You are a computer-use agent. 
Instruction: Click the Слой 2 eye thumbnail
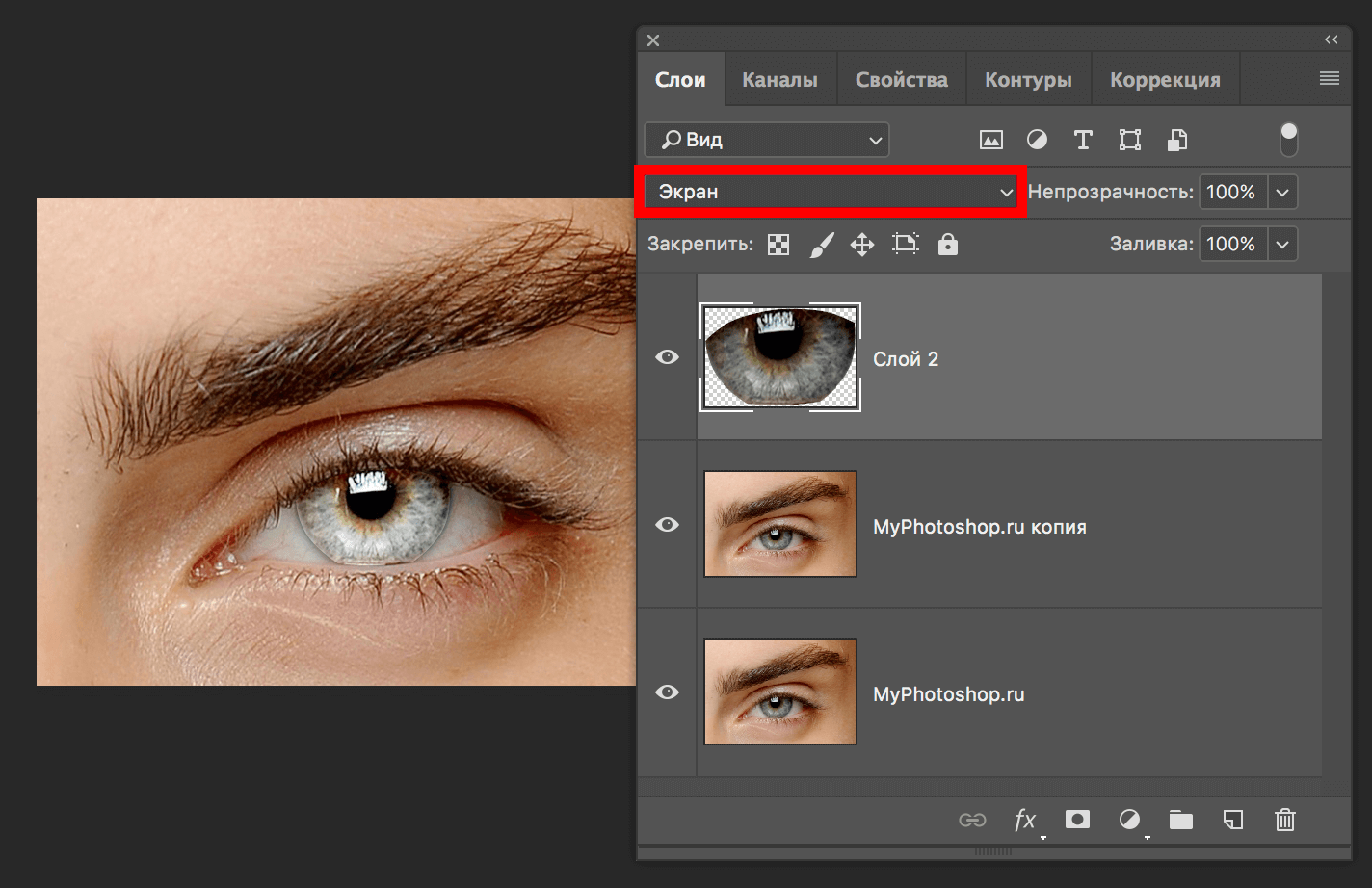(x=780, y=357)
